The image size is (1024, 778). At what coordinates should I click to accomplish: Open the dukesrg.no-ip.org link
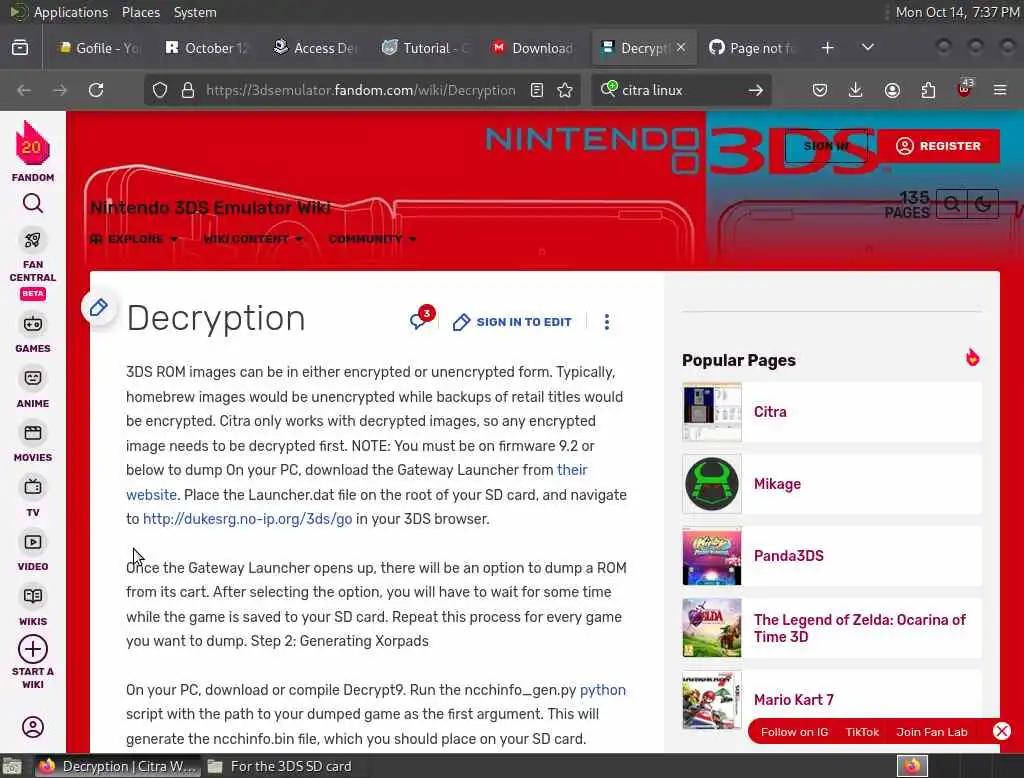[x=248, y=519]
